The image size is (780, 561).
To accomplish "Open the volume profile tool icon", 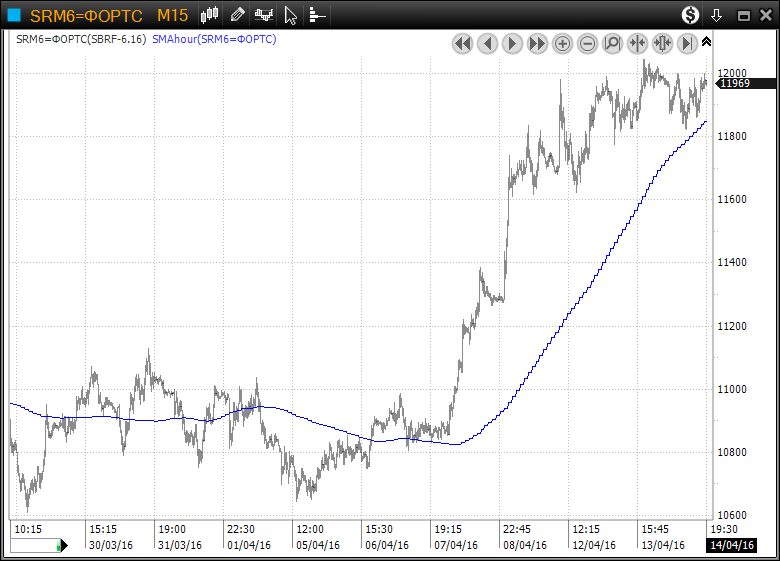I will click(317, 15).
